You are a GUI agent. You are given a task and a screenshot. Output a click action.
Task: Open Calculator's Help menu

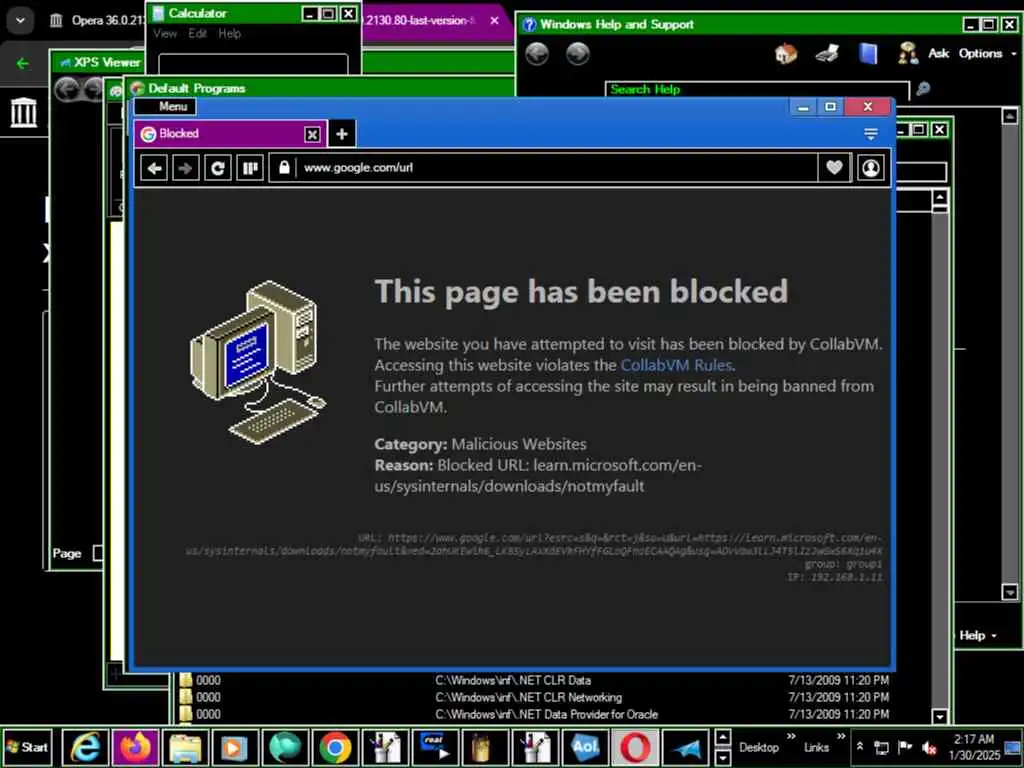pos(229,34)
